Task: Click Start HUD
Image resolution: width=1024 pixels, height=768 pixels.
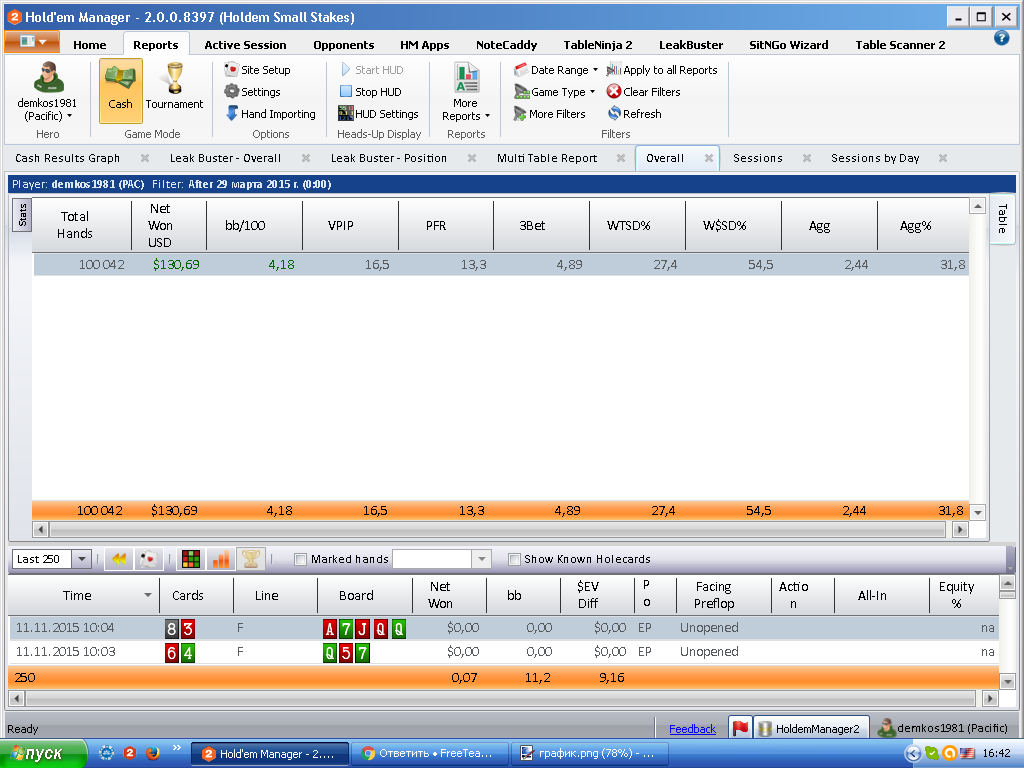Action: (x=372, y=70)
